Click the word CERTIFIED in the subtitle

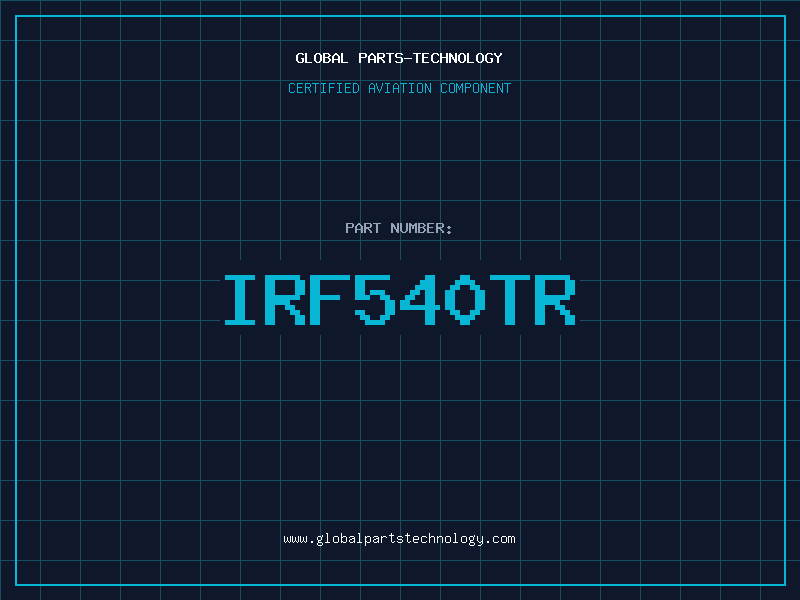coord(324,88)
